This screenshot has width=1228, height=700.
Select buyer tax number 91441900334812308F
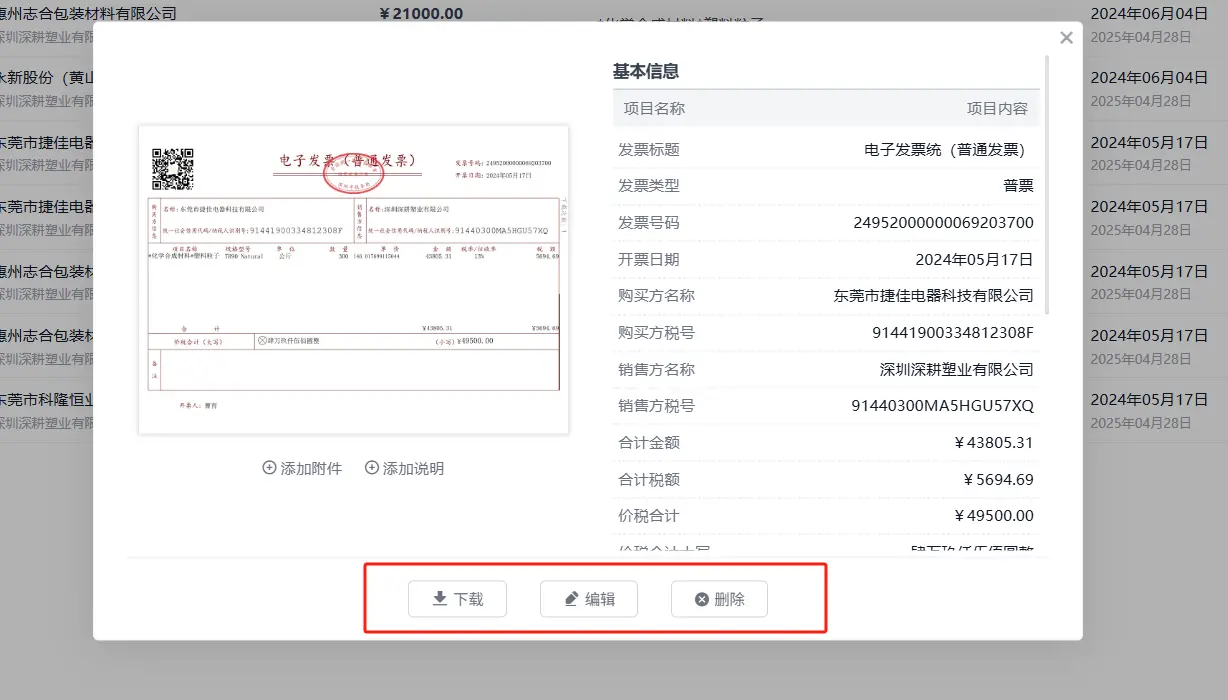coord(953,332)
